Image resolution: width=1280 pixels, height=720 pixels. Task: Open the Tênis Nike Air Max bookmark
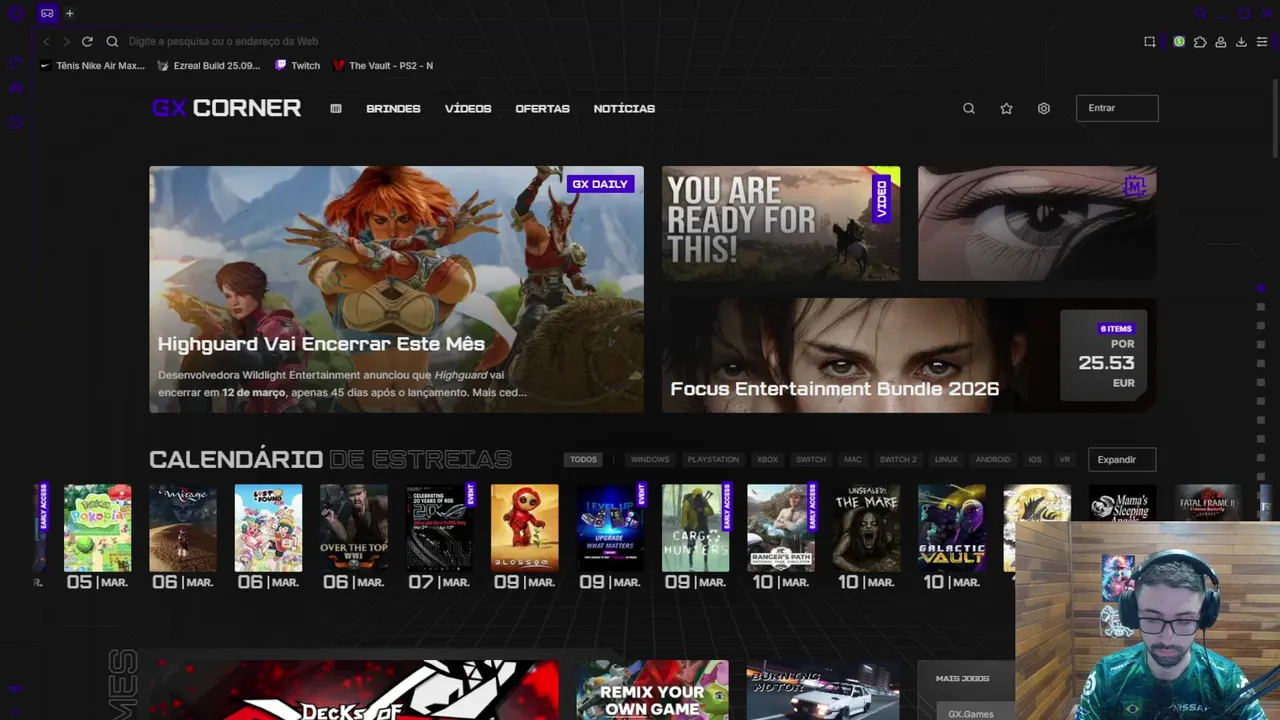[x=92, y=65]
